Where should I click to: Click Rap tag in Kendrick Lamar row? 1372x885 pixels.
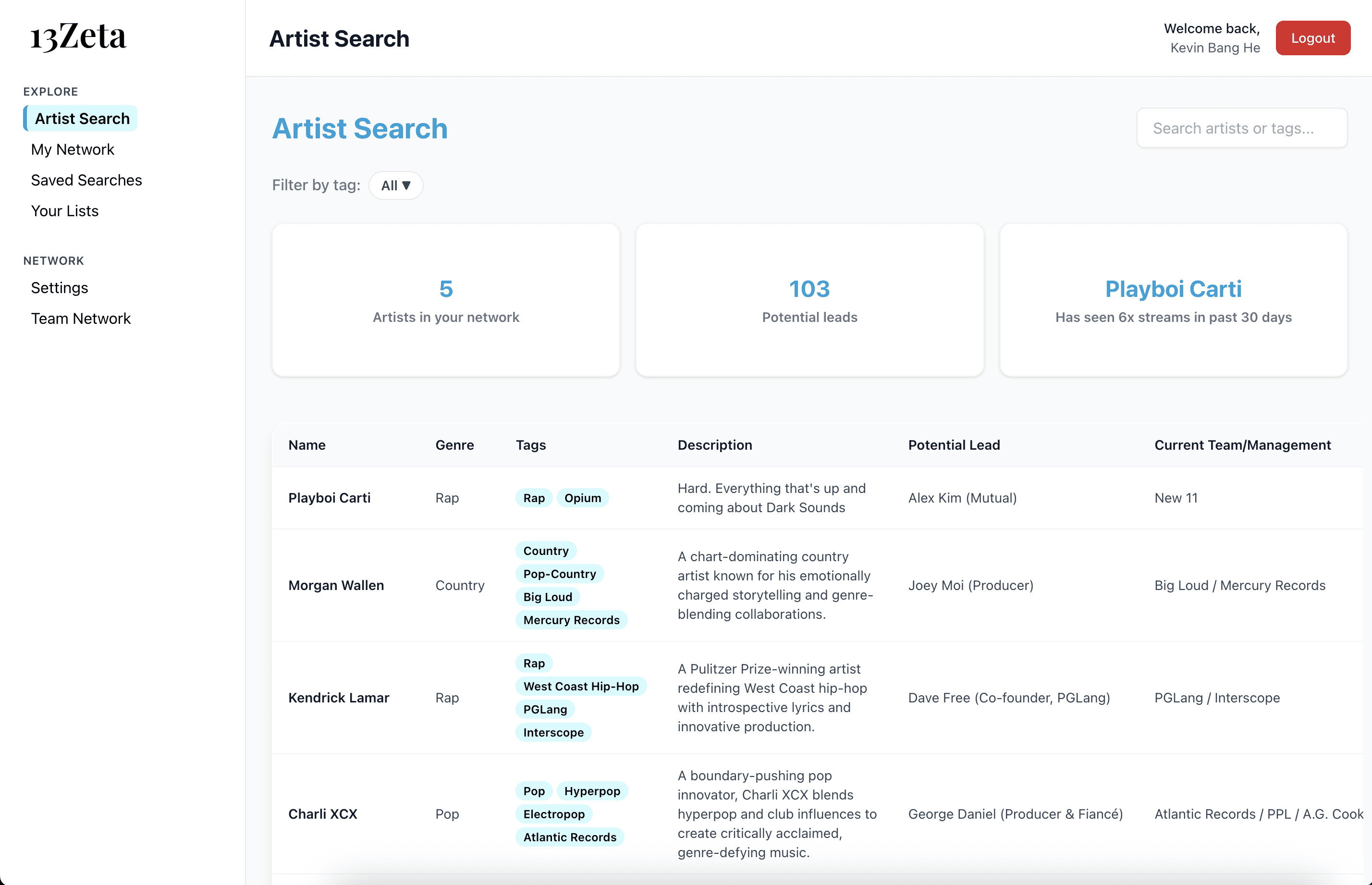click(534, 663)
